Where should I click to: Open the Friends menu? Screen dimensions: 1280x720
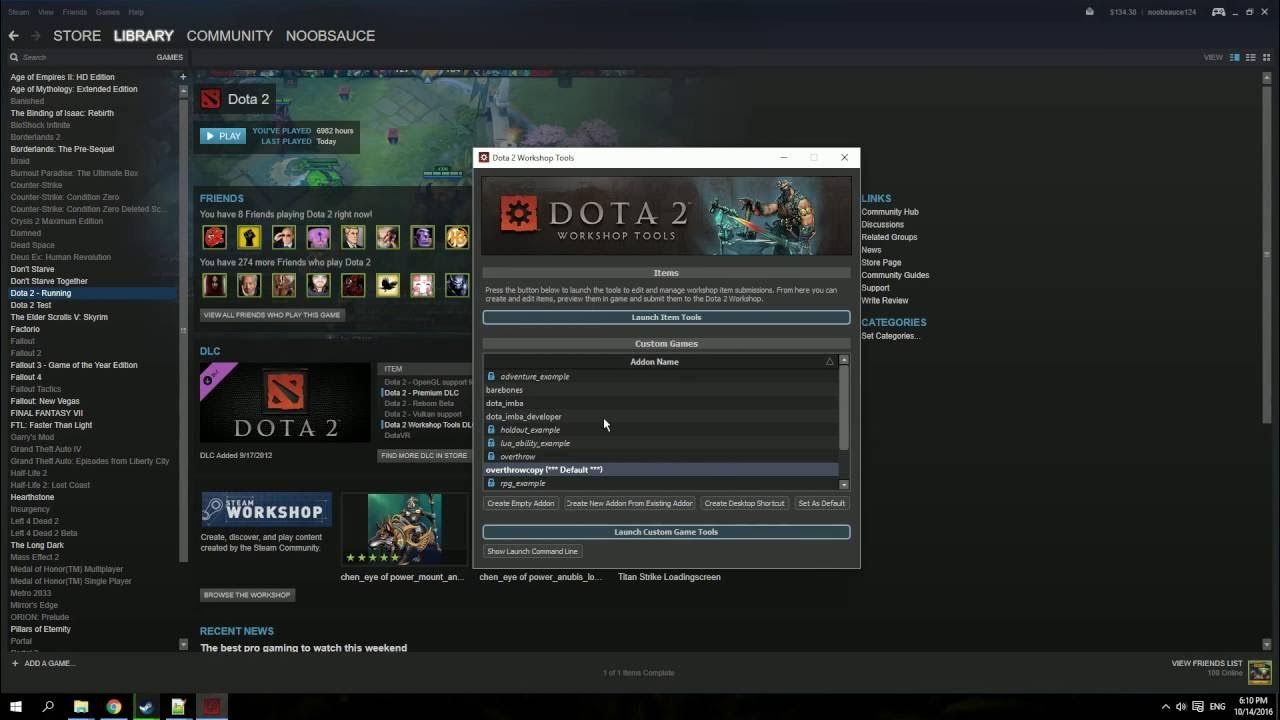tap(74, 12)
